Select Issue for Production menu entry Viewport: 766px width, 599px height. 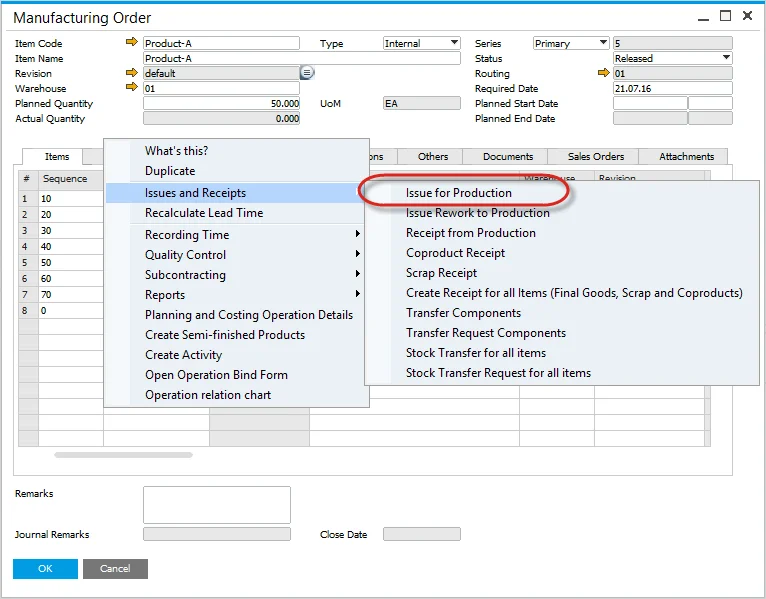(x=458, y=193)
